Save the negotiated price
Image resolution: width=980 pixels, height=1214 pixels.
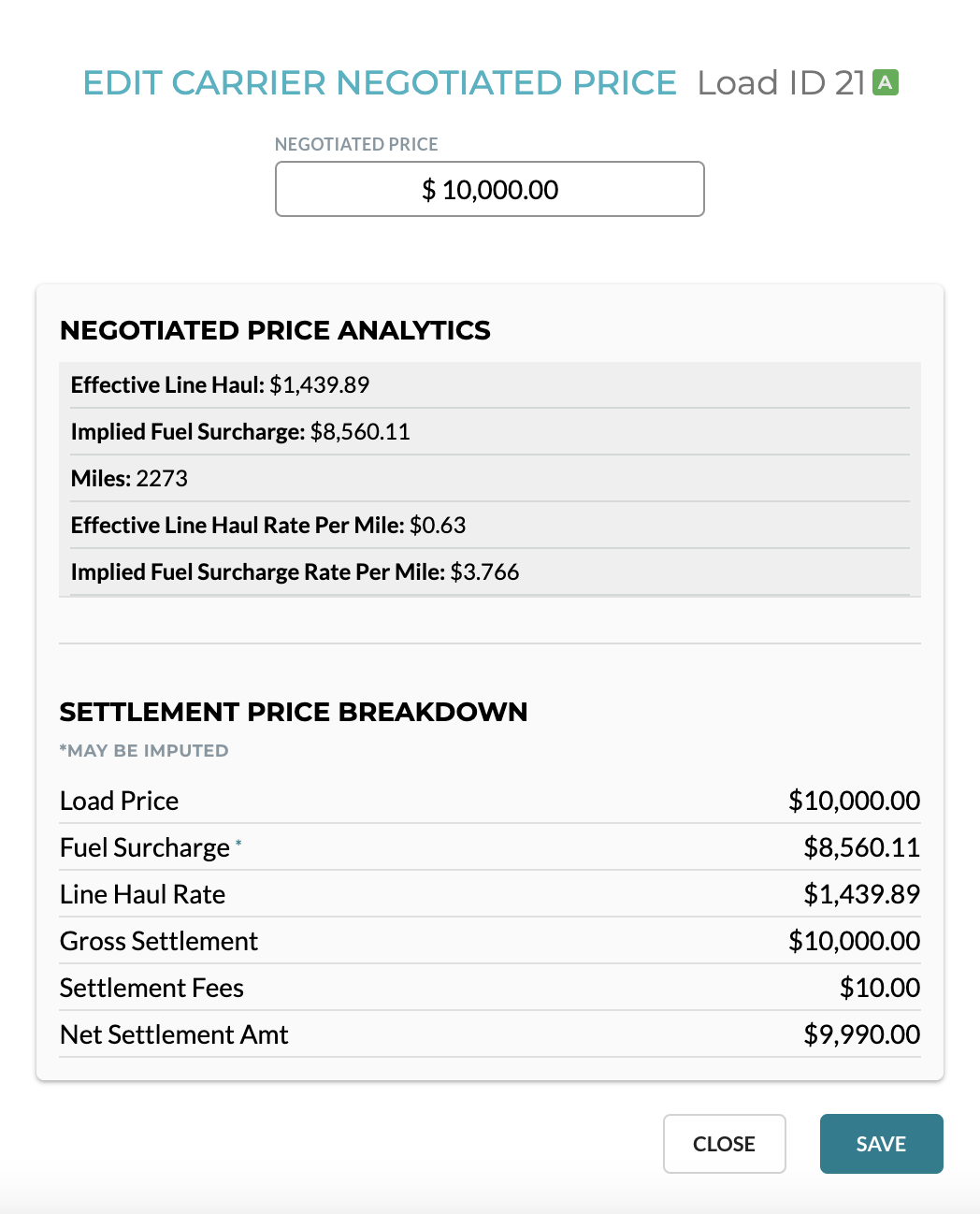click(881, 1143)
